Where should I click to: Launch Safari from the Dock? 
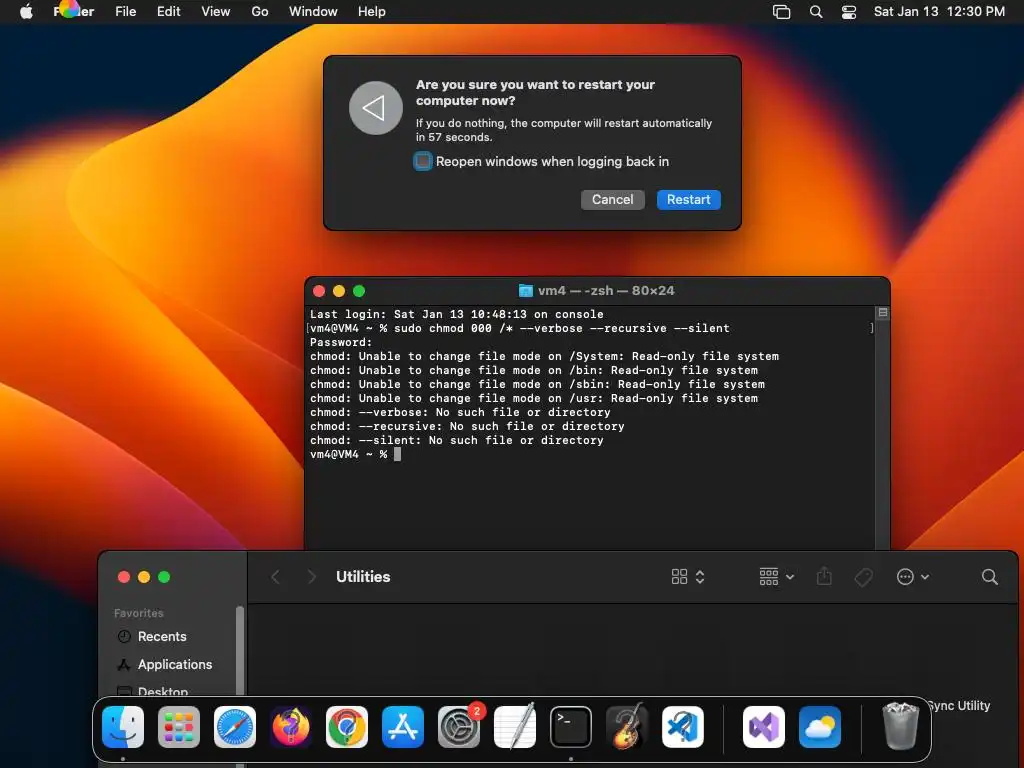pyautogui.click(x=235, y=727)
